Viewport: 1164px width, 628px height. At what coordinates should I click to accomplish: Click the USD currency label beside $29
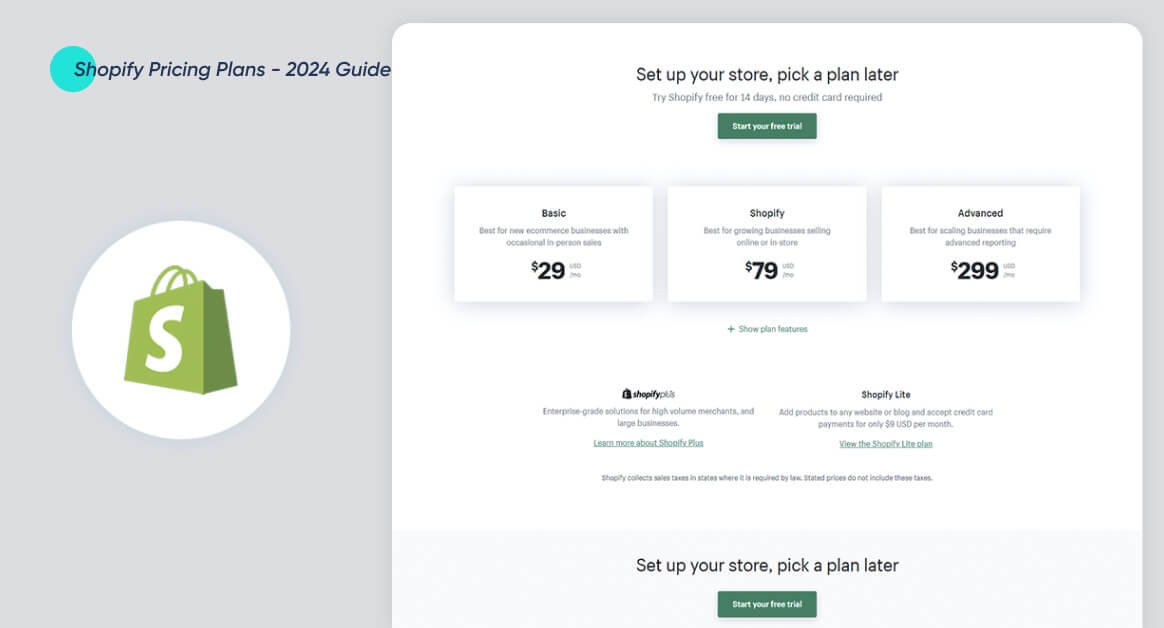pyautogui.click(x=573, y=265)
